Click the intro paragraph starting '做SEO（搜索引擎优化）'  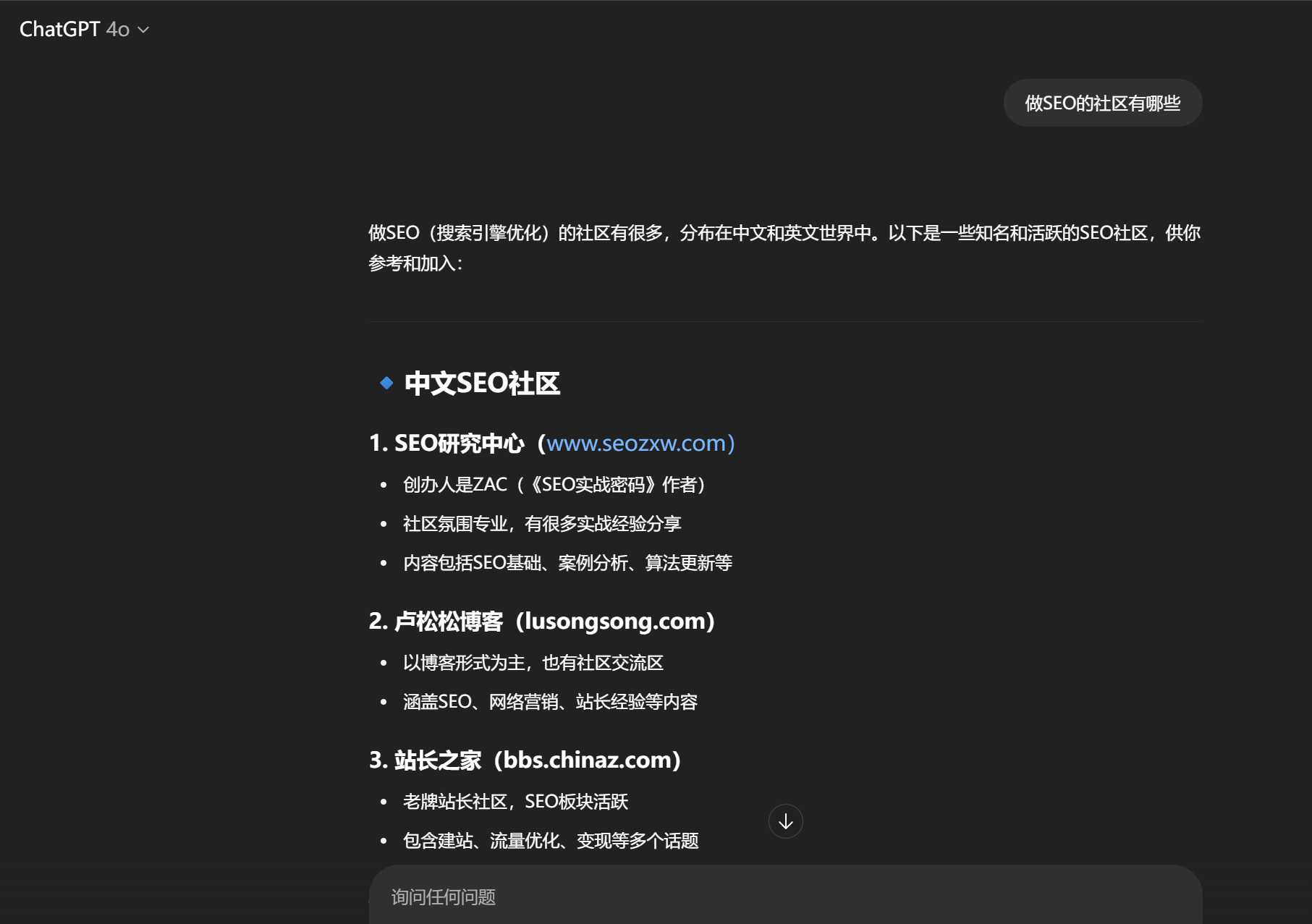tap(784, 247)
